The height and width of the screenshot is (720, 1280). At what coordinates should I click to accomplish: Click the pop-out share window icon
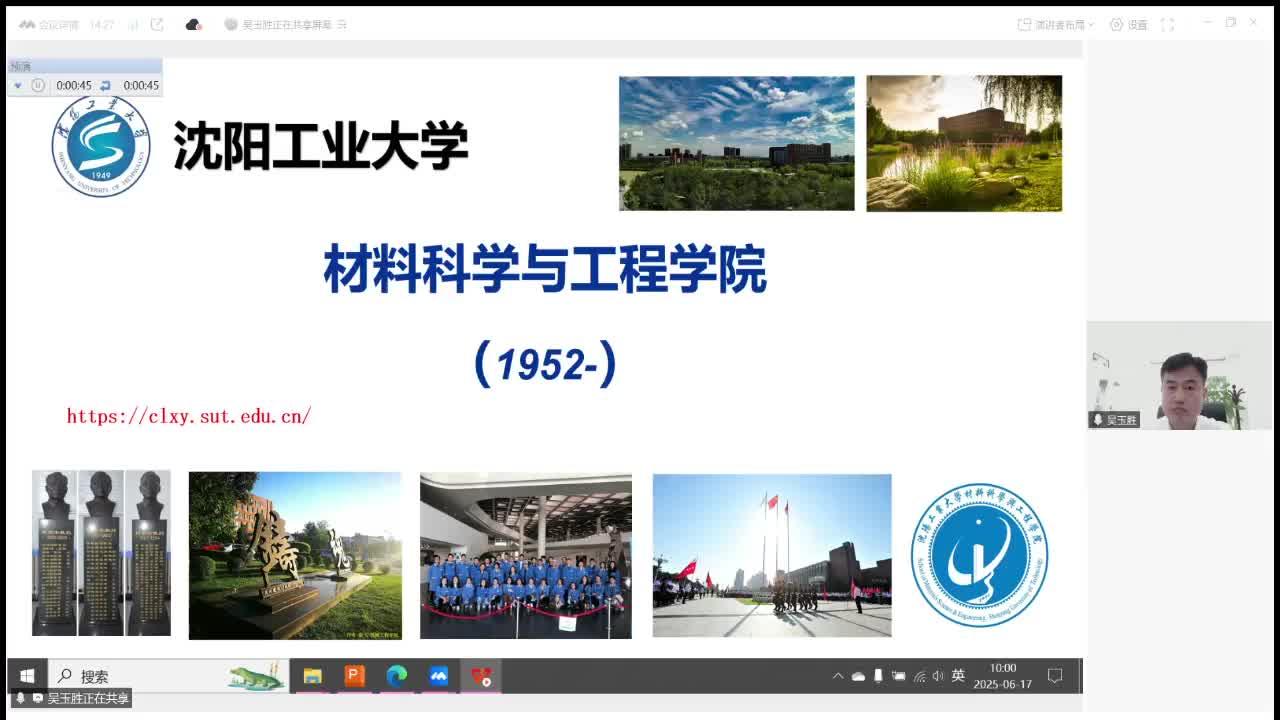(157, 25)
